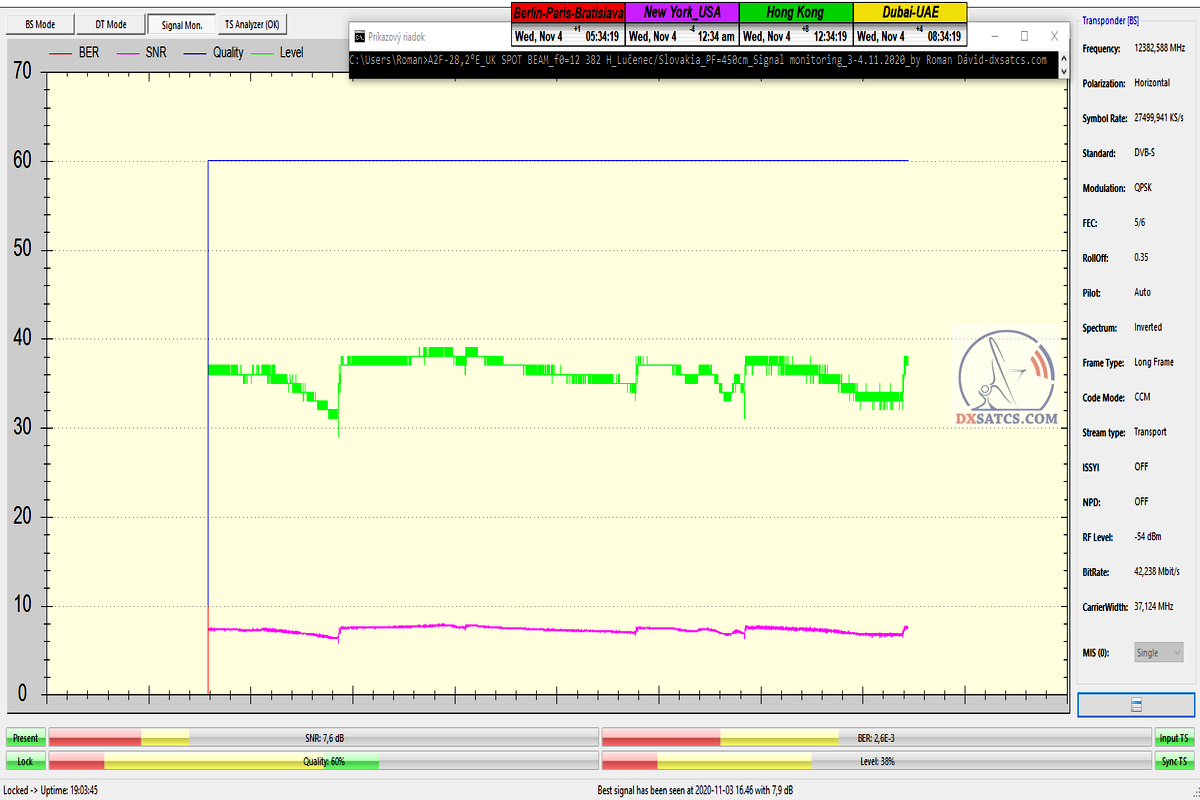This screenshot has height=800, width=1200.
Task: Switch to the DT Mode tab
Action: coord(111,24)
